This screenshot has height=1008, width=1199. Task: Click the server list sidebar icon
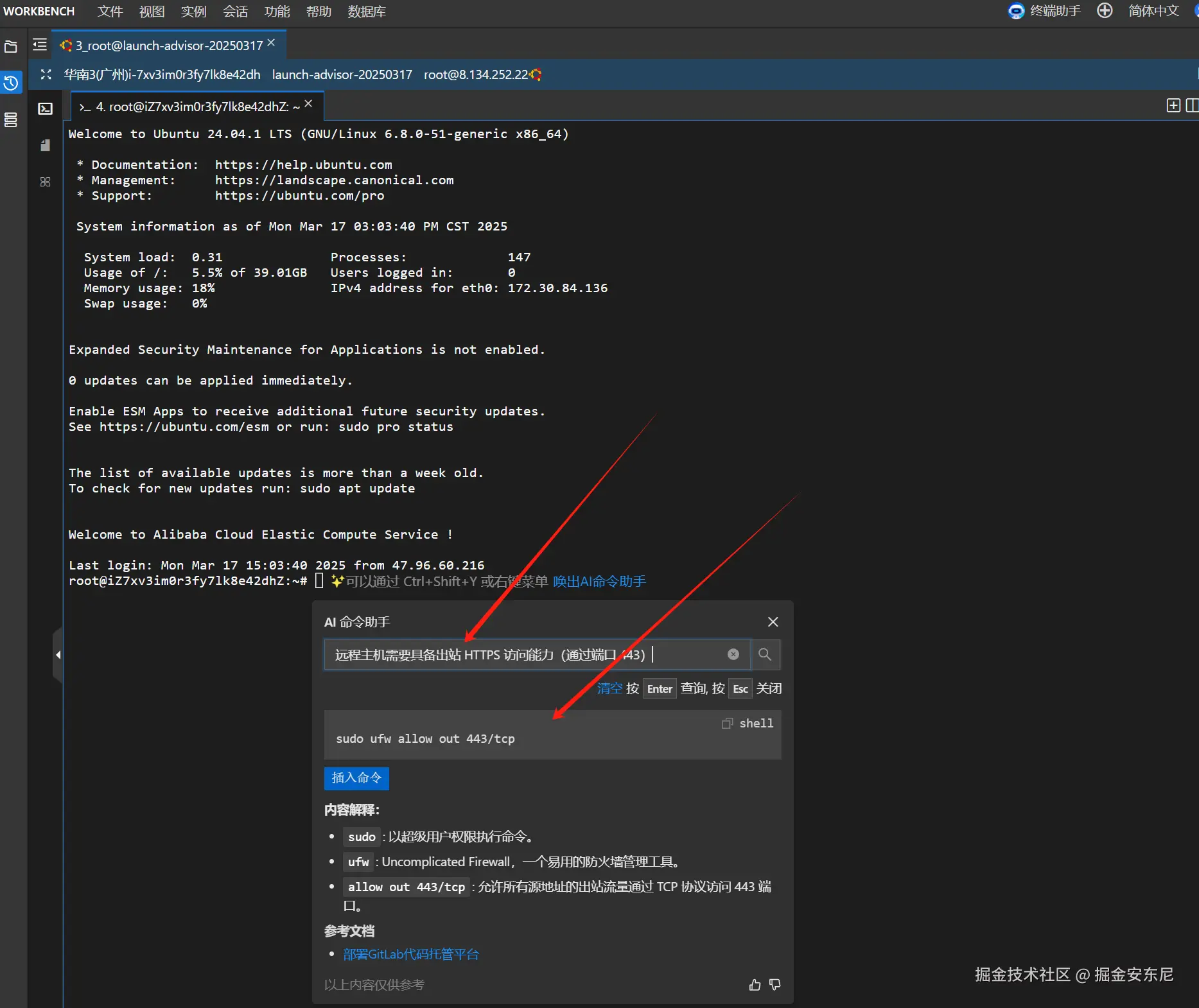(11, 119)
